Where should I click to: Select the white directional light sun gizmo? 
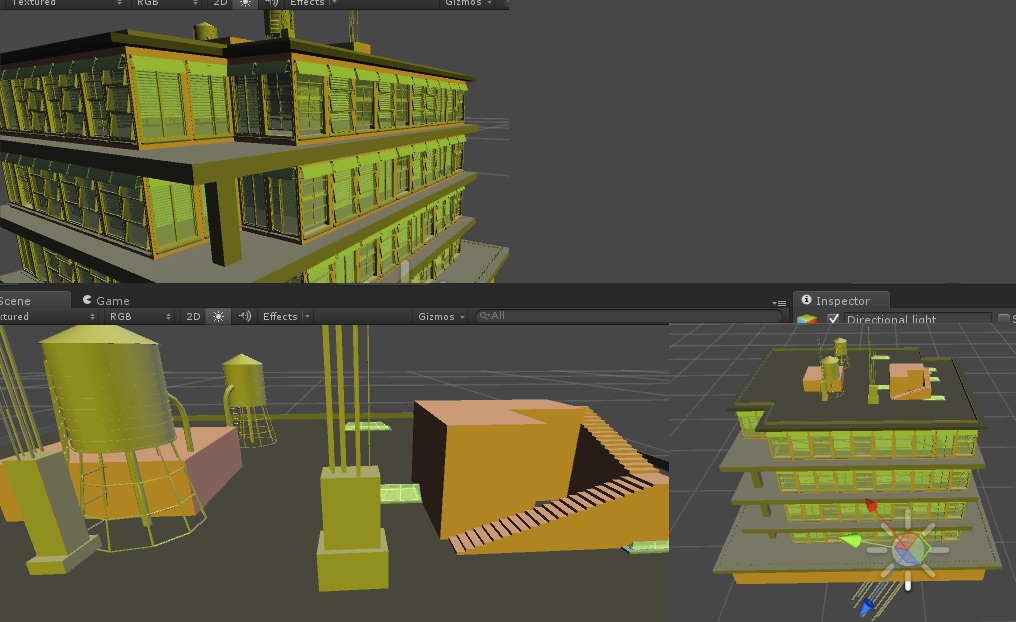pyautogui.click(x=908, y=549)
